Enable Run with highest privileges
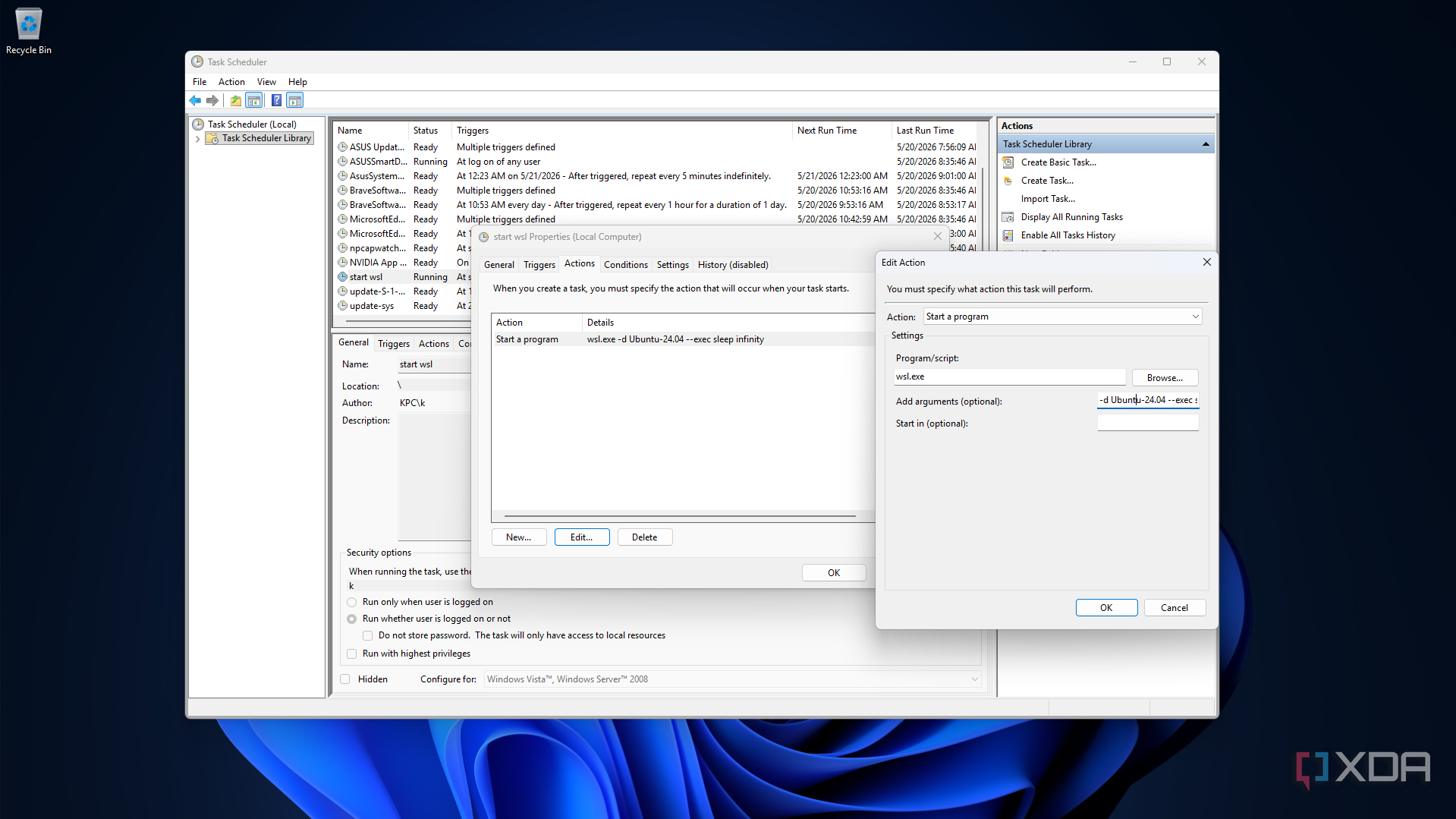1456x819 pixels. click(352, 654)
